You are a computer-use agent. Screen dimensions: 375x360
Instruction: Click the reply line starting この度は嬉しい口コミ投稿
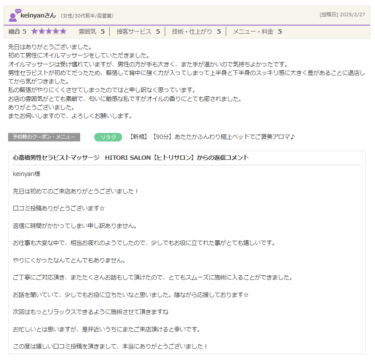(110, 346)
